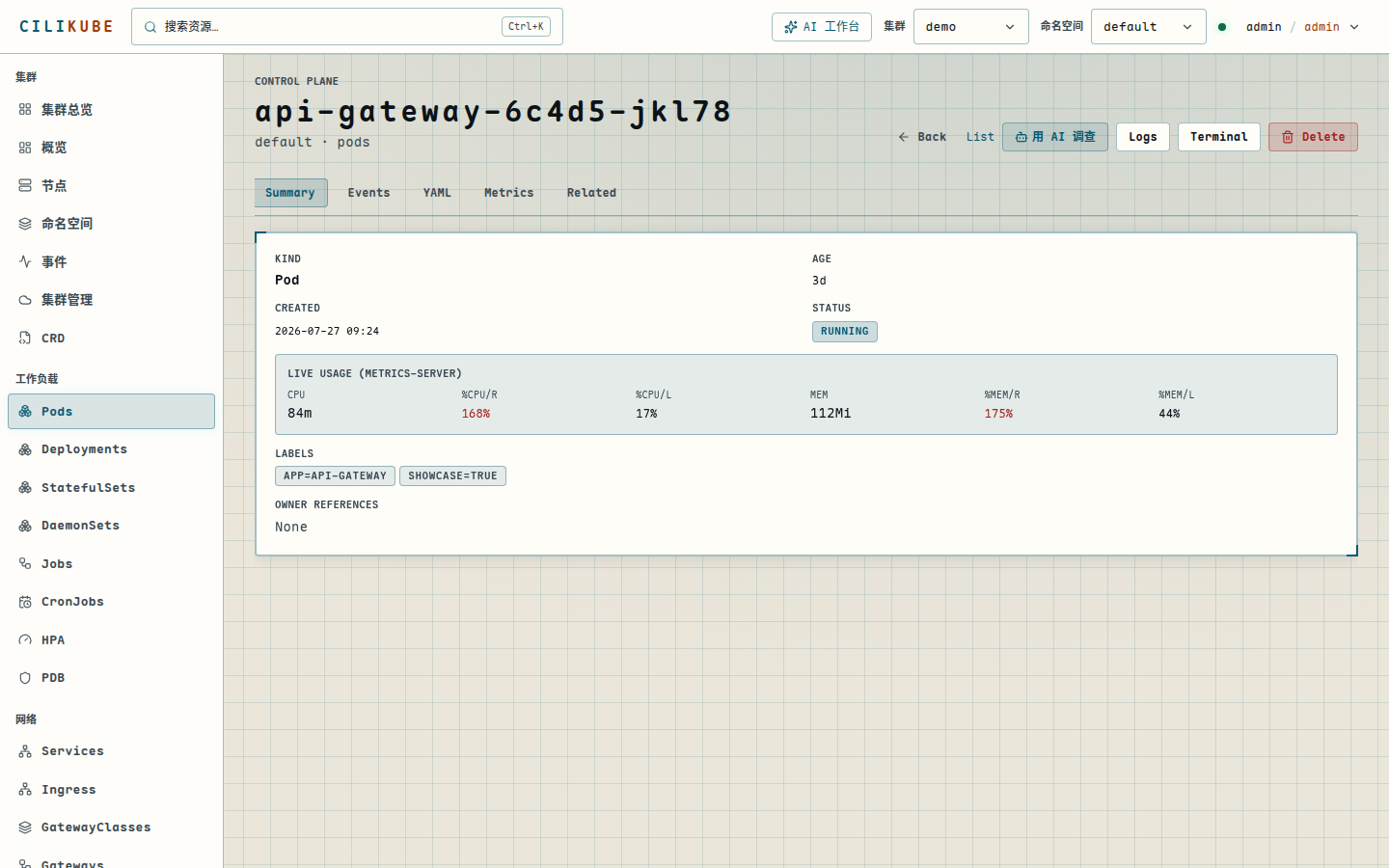Switch to the YAML tab
Image resolution: width=1389 pixels, height=868 pixels.
pyautogui.click(x=437, y=193)
